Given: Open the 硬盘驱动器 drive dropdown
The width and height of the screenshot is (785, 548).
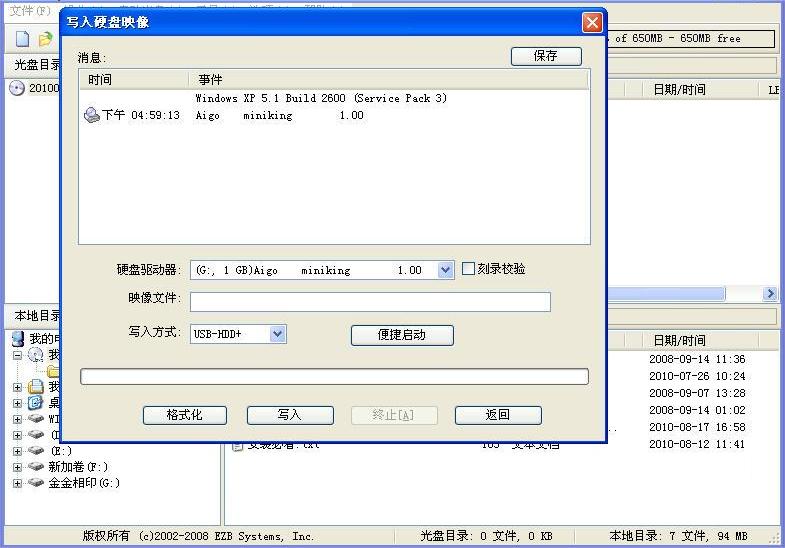Looking at the screenshot, I should [445, 270].
